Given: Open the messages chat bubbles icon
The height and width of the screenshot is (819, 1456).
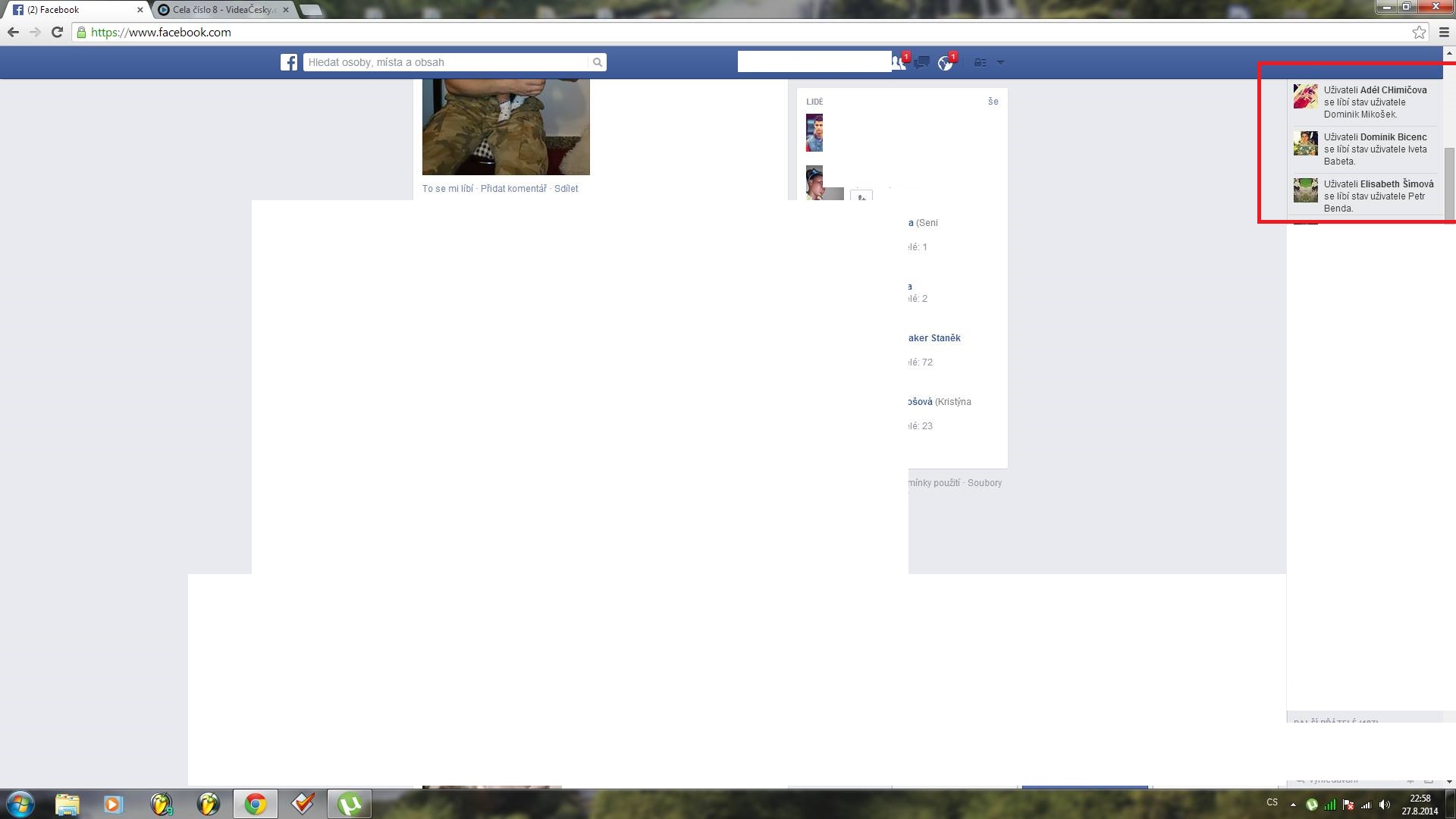Looking at the screenshot, I should 922,63.
